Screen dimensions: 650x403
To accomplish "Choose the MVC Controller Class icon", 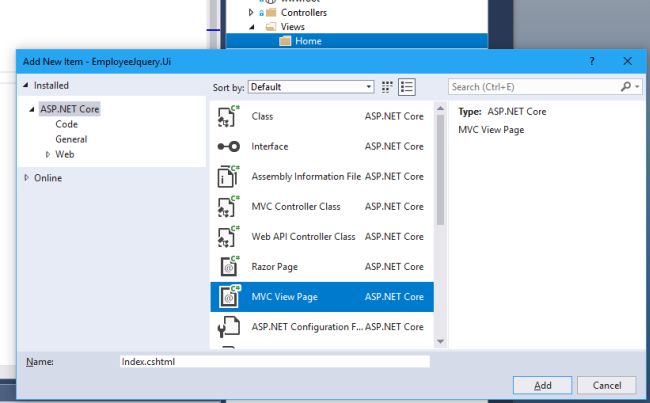I will [x=228, y=206].
